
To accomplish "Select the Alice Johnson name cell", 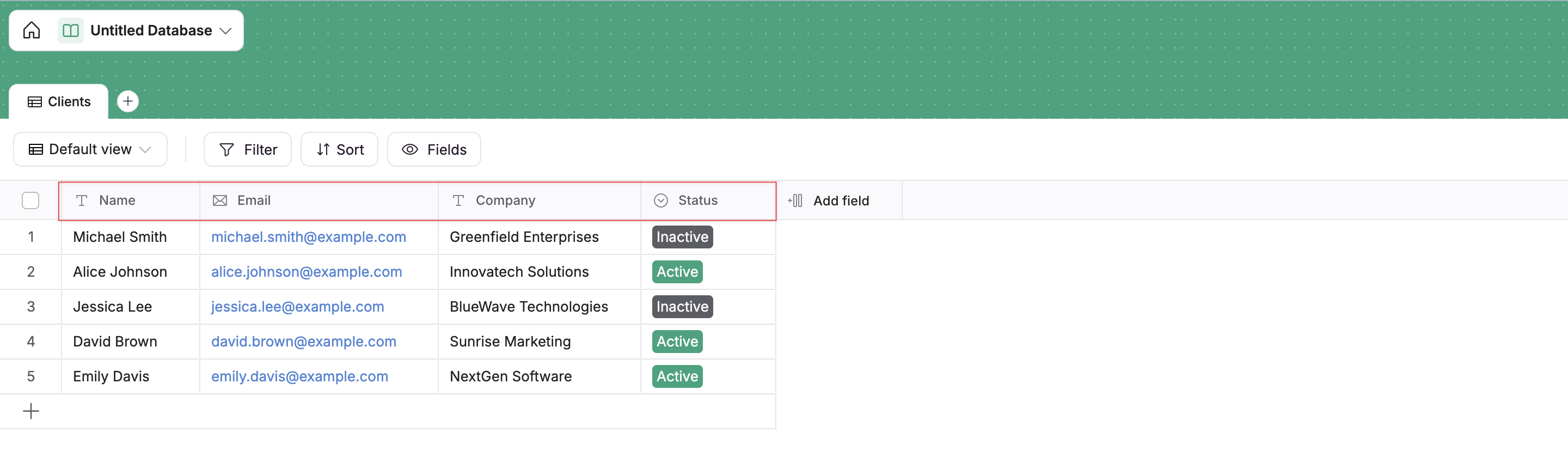I will (x=130, y=272).
